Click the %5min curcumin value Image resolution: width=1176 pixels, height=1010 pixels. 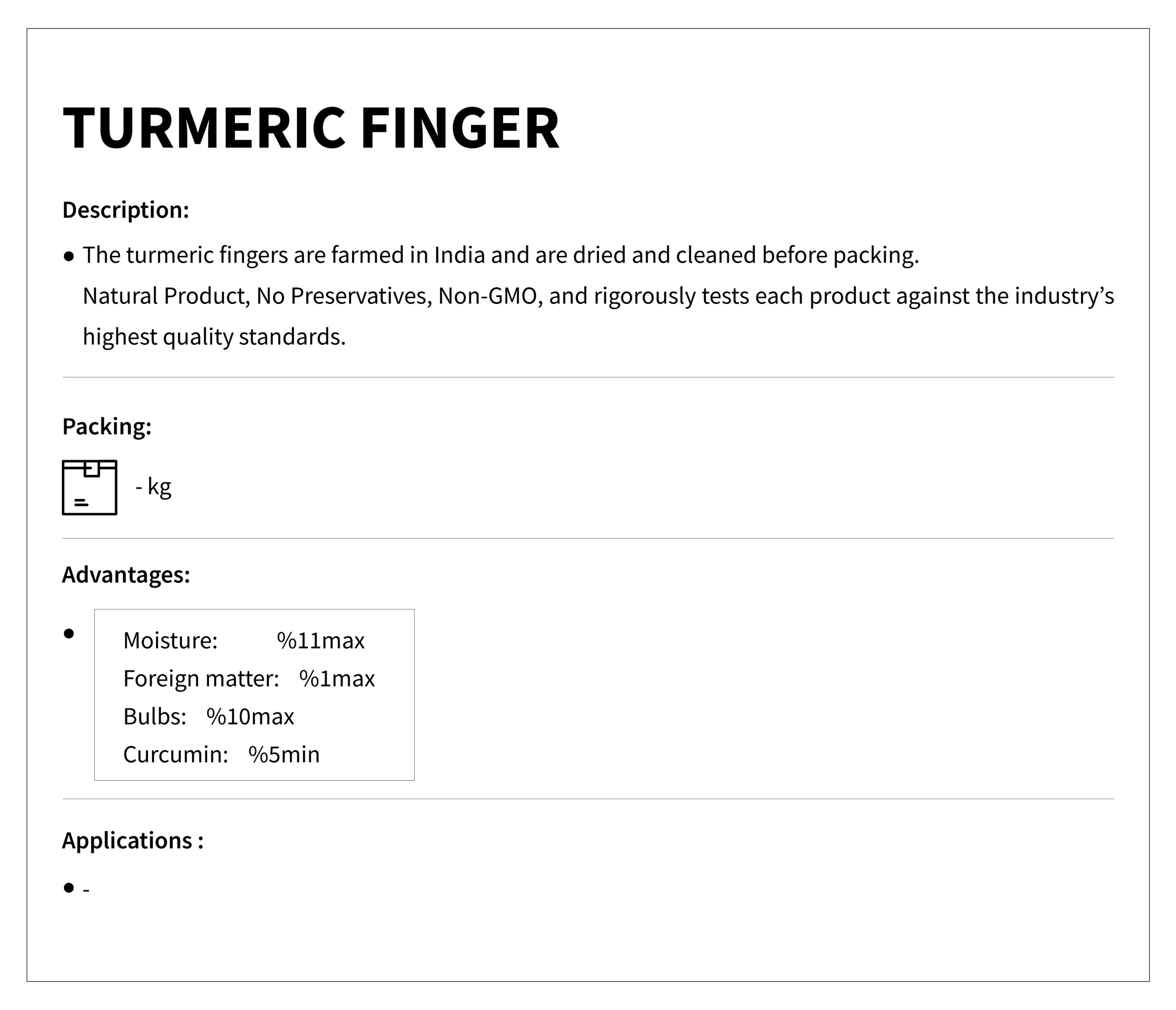284,755
